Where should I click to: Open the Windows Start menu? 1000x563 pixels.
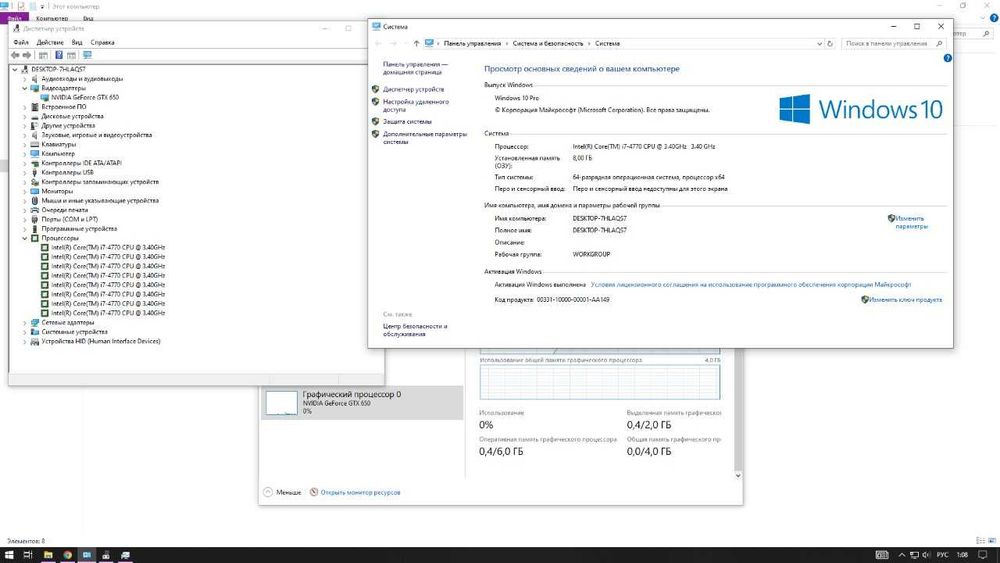click(10, 555)
